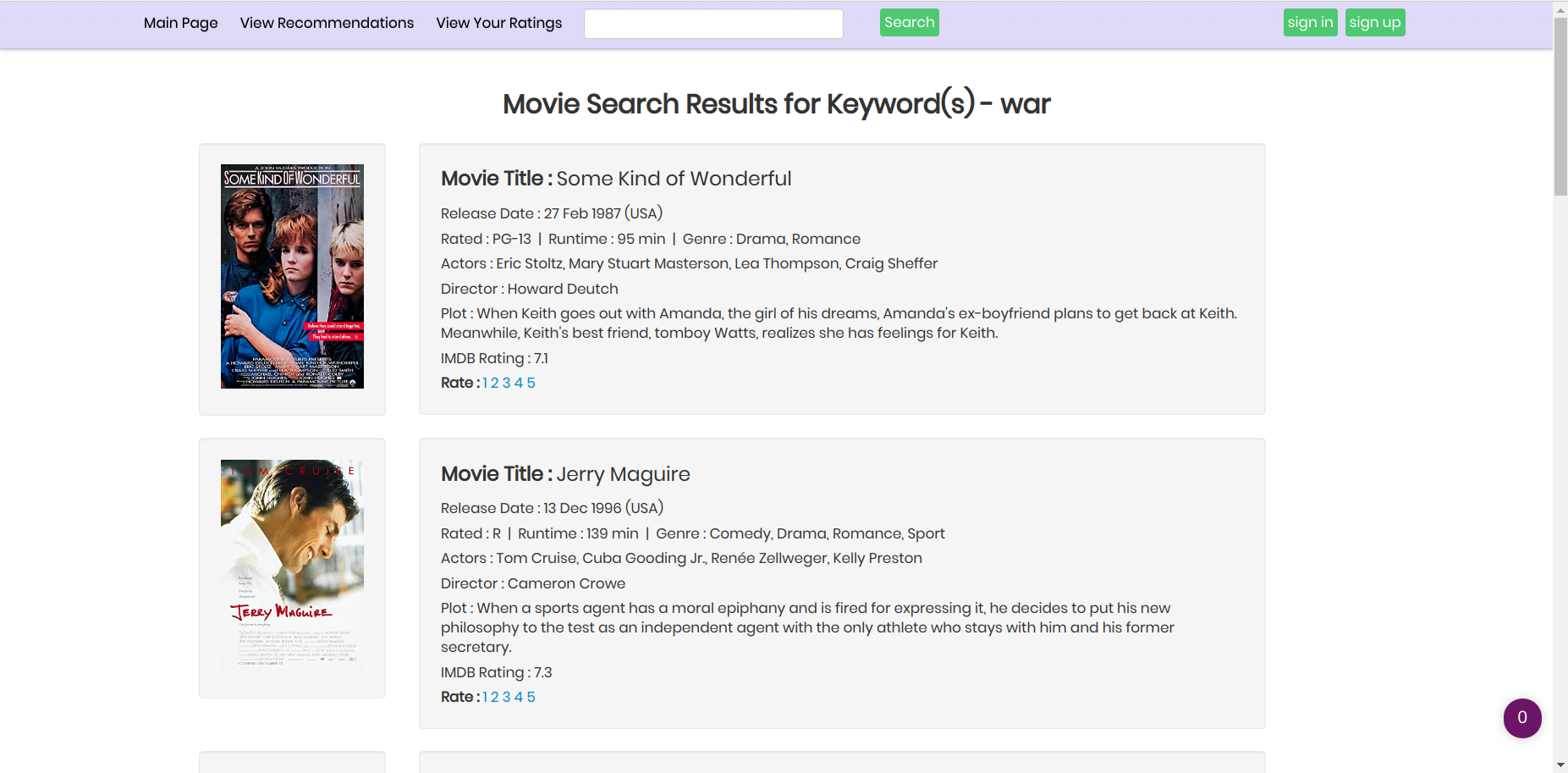Rate Some Kind of Wonderful 1 star
1568x773 pixels.
(486, 384)
